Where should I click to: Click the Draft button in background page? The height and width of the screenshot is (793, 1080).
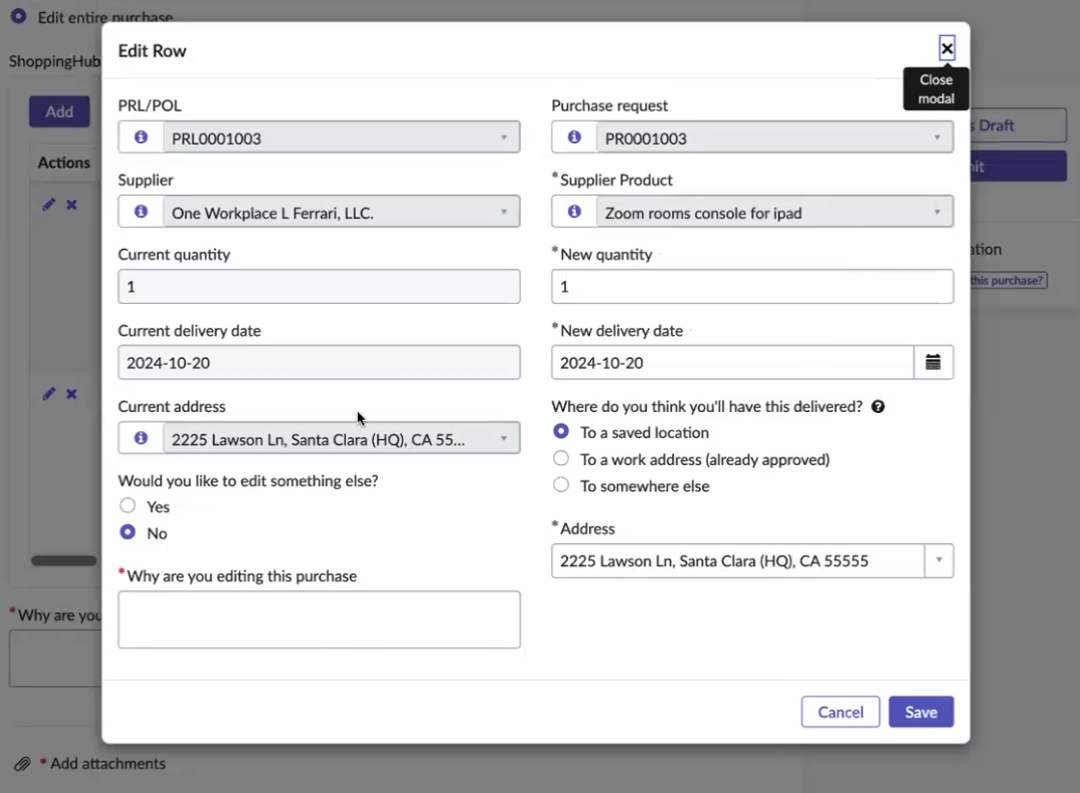[1017, 125]
